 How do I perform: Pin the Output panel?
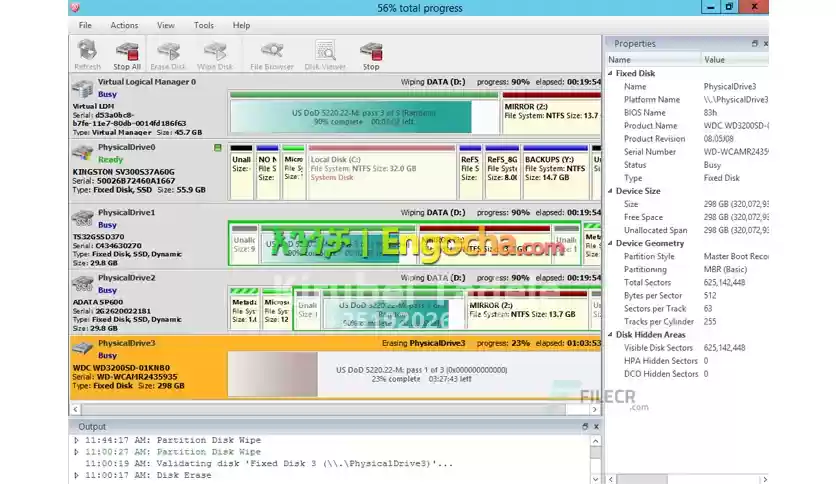point(584,426)
